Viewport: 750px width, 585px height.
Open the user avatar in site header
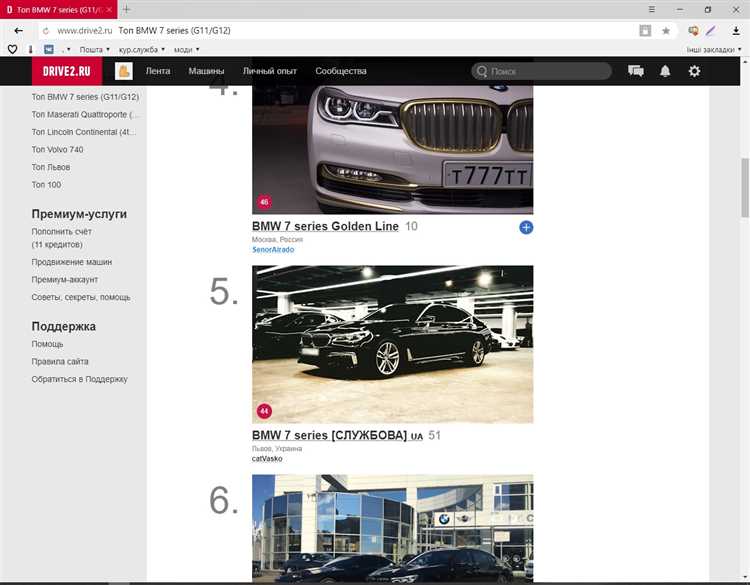[123, 71]
